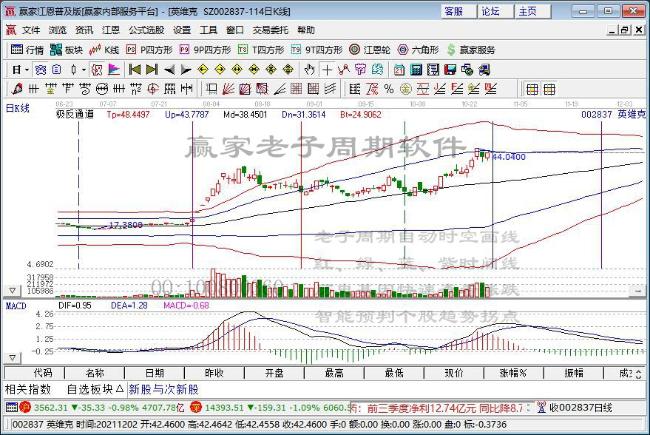Click the column header spinner at far right

(638, 373)
